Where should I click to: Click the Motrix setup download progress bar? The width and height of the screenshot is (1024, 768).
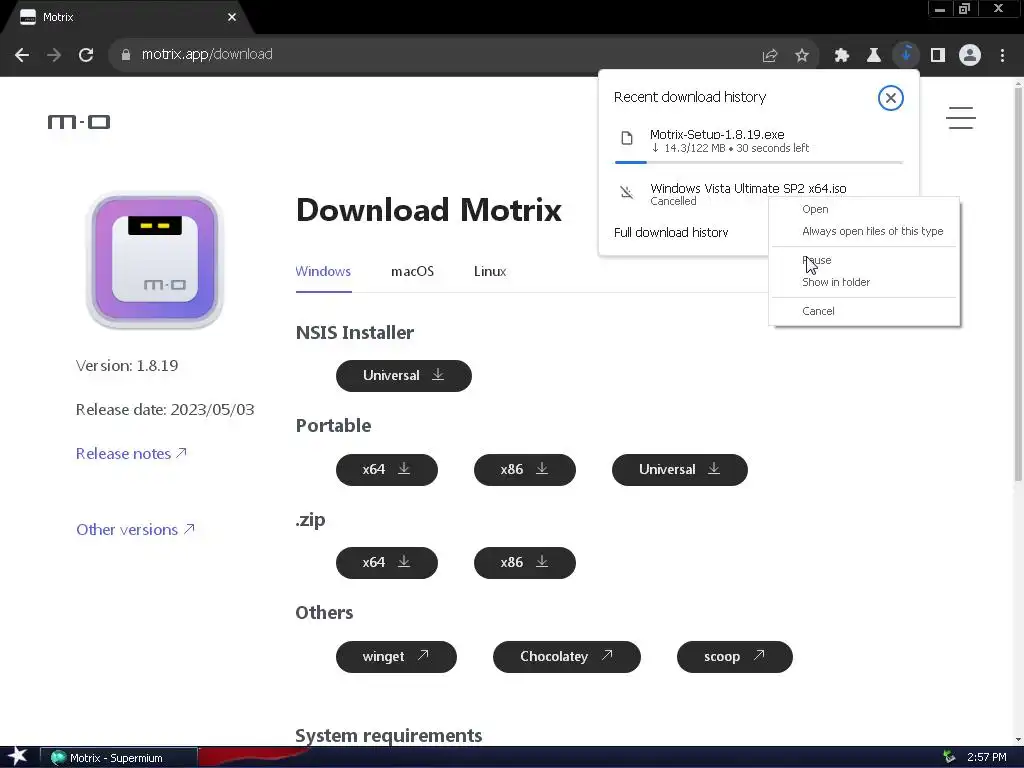click(759, 162)
